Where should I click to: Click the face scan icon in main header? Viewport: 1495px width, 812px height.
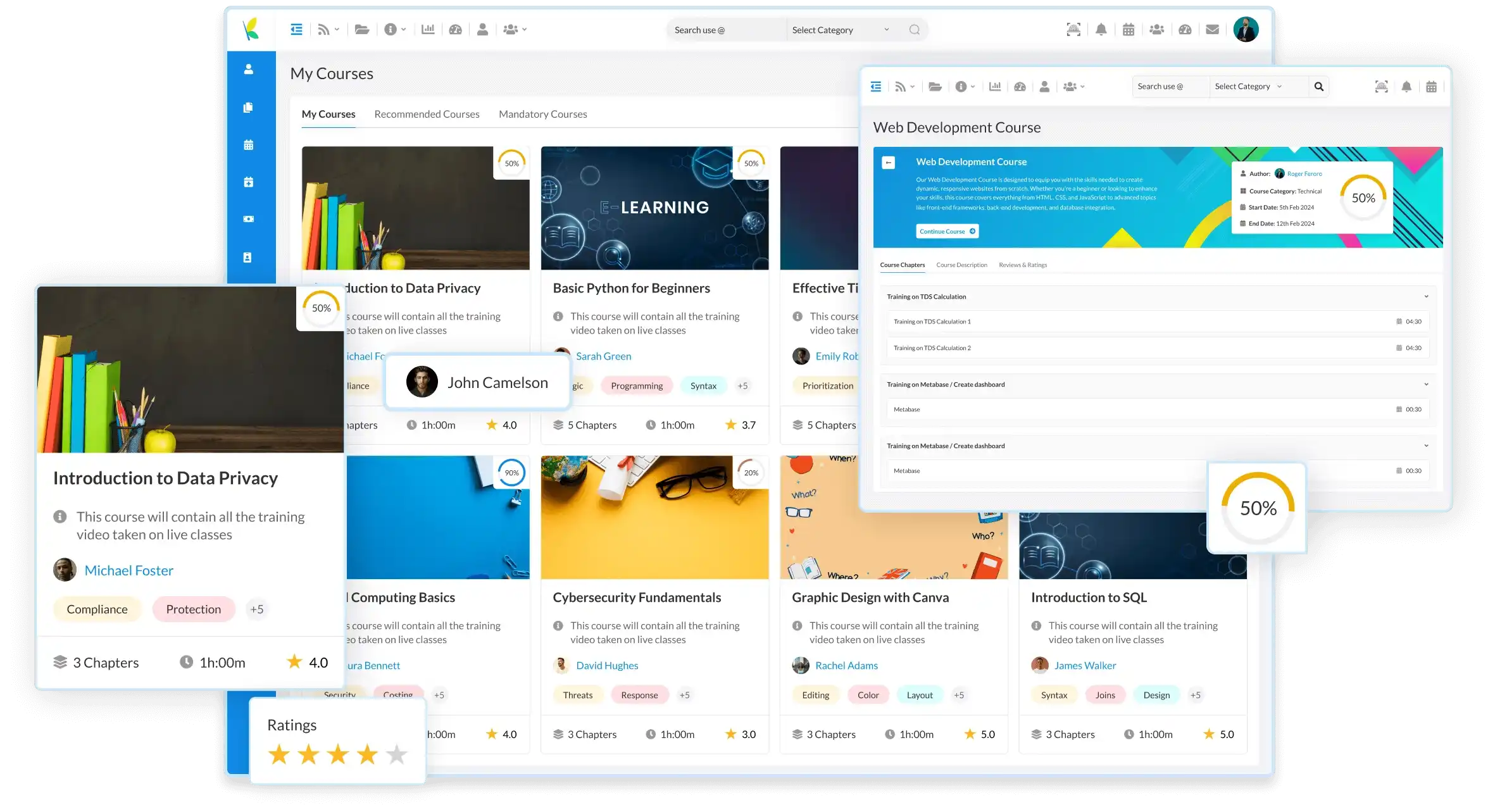(1073, 29)
